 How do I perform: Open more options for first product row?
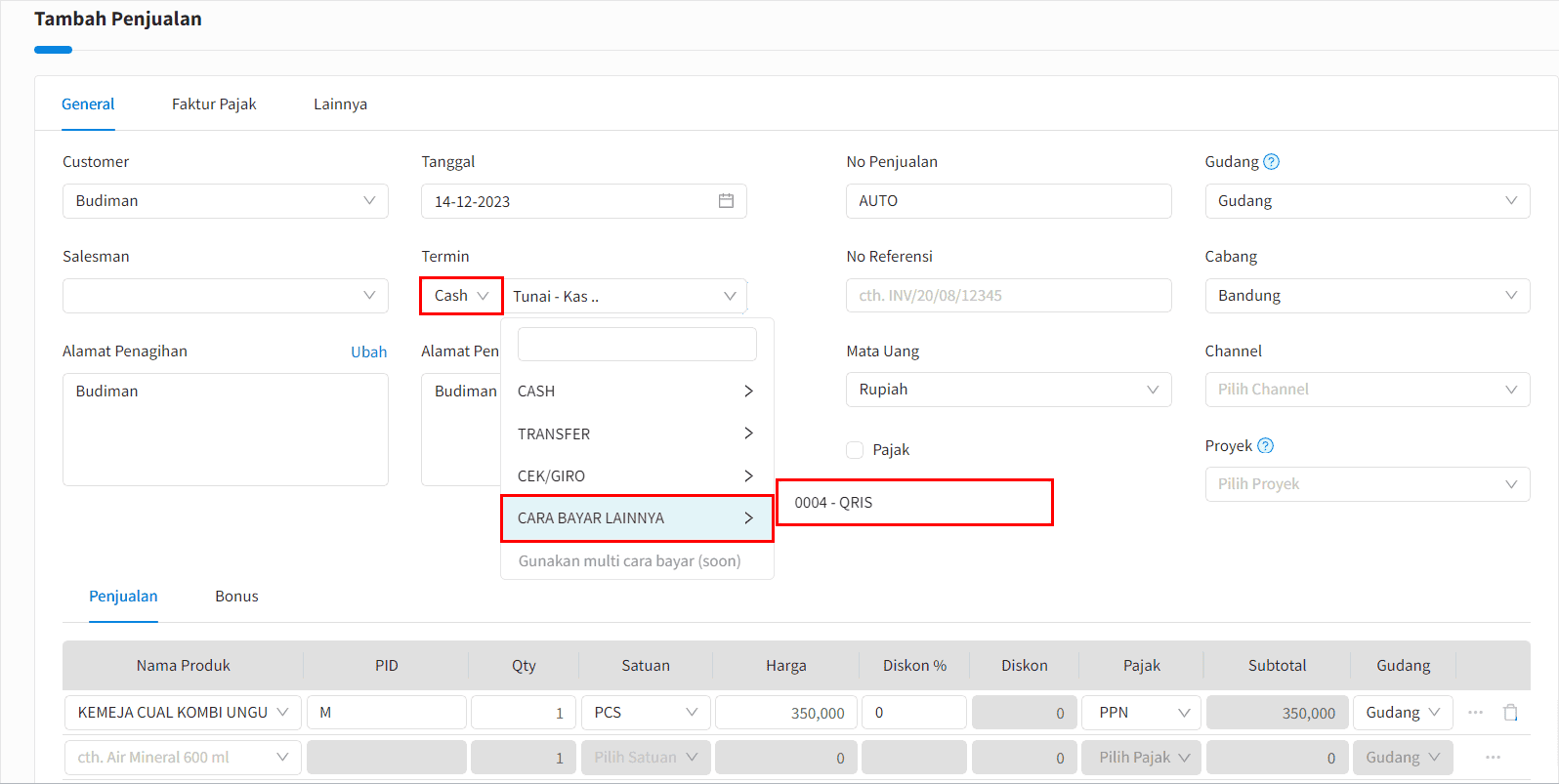coord(1475,713)
